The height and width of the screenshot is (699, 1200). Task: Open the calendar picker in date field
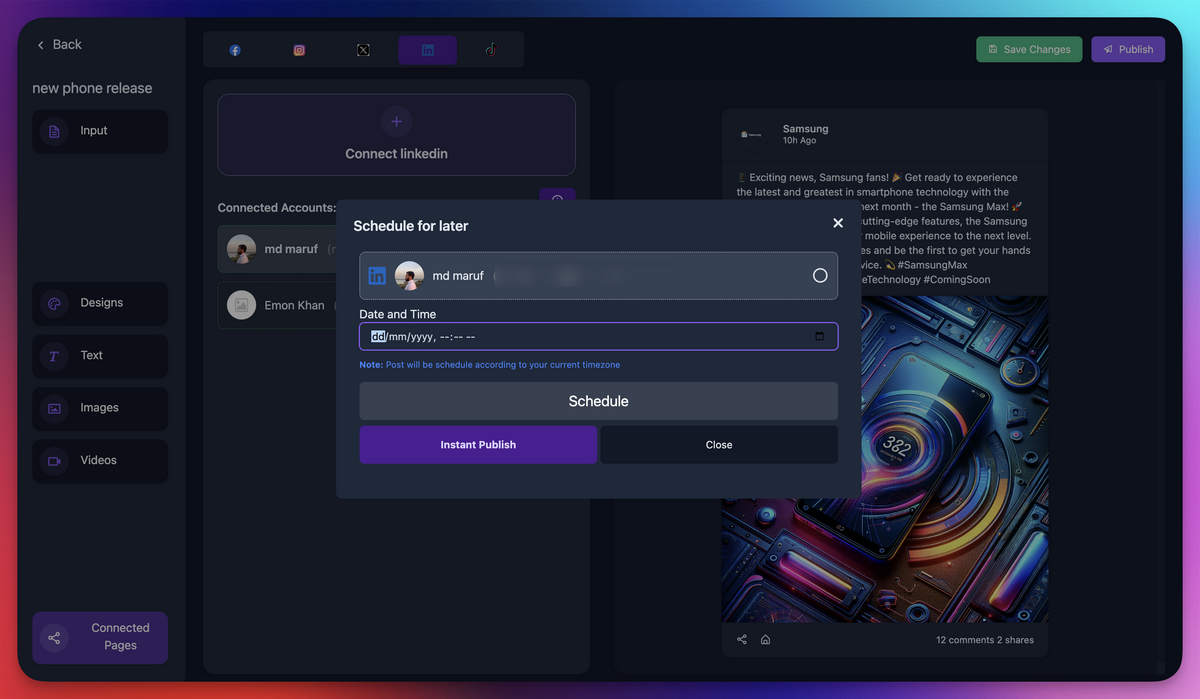coord(820,336)
